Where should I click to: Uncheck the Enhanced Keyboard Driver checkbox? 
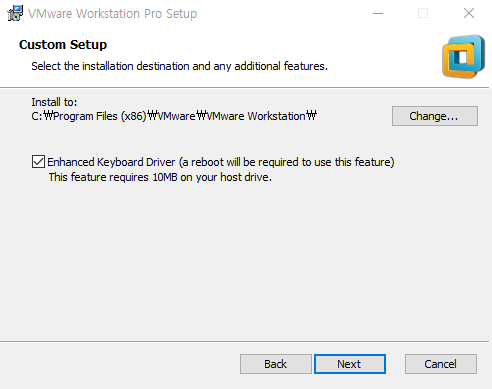click(x=38, y=162)
